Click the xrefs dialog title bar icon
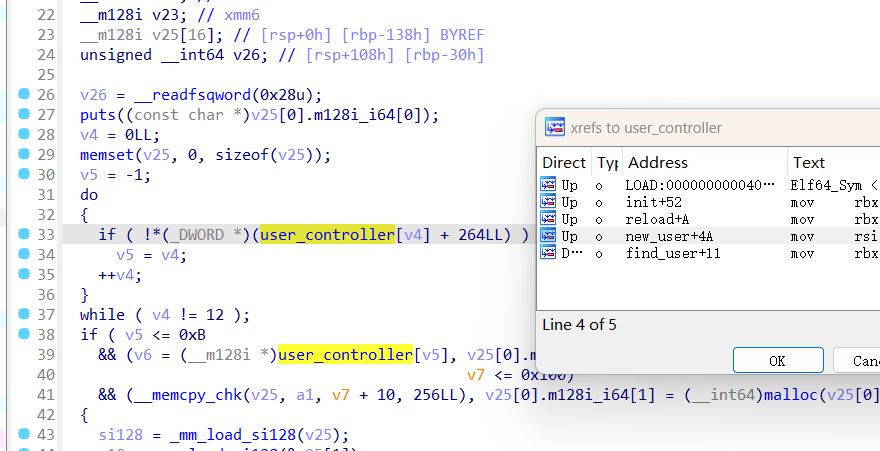Screen dimensions: 880x451 554,127
